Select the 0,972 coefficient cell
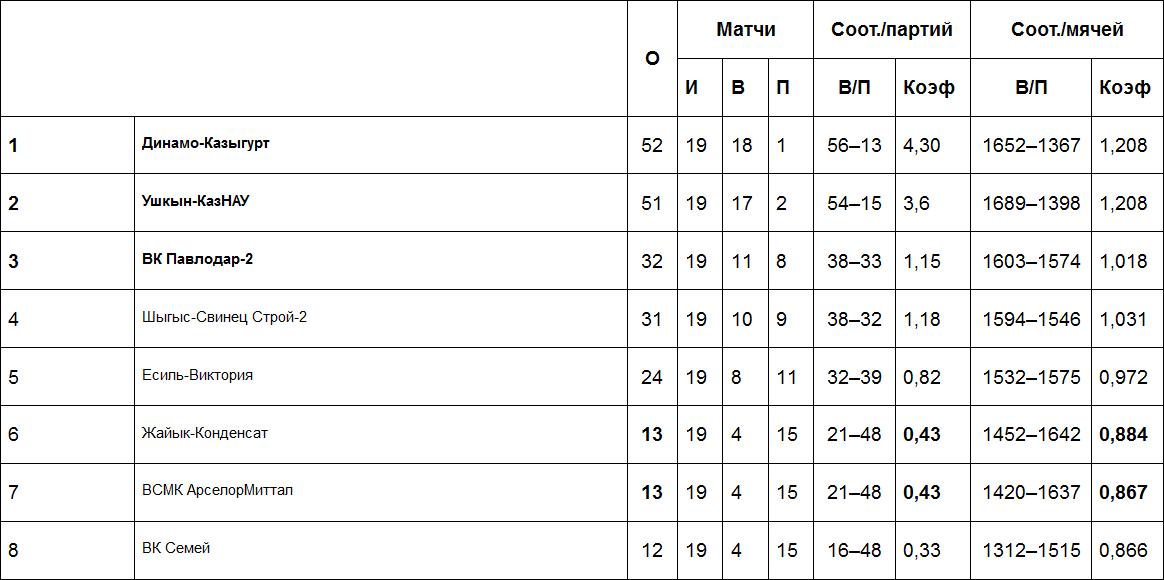This screenshot has height=580, width=1164. click(1124, 377)
